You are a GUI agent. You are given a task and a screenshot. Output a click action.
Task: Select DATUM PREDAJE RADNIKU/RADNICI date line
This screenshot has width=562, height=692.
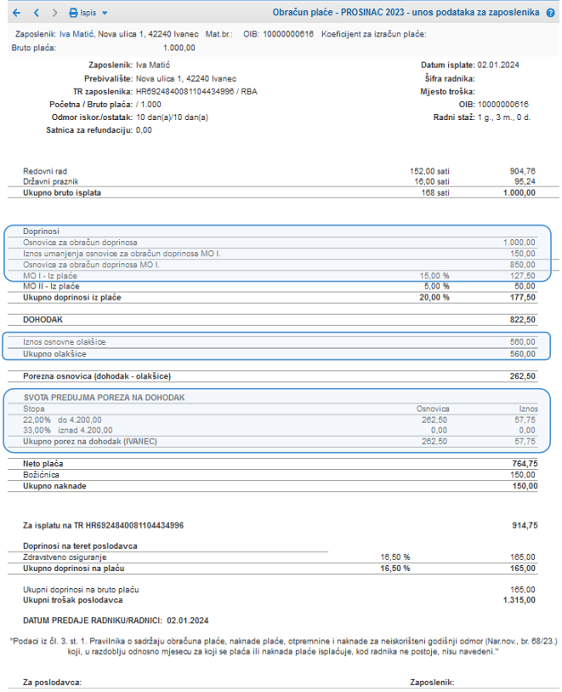pyautogui.click(x=116, y=621)
